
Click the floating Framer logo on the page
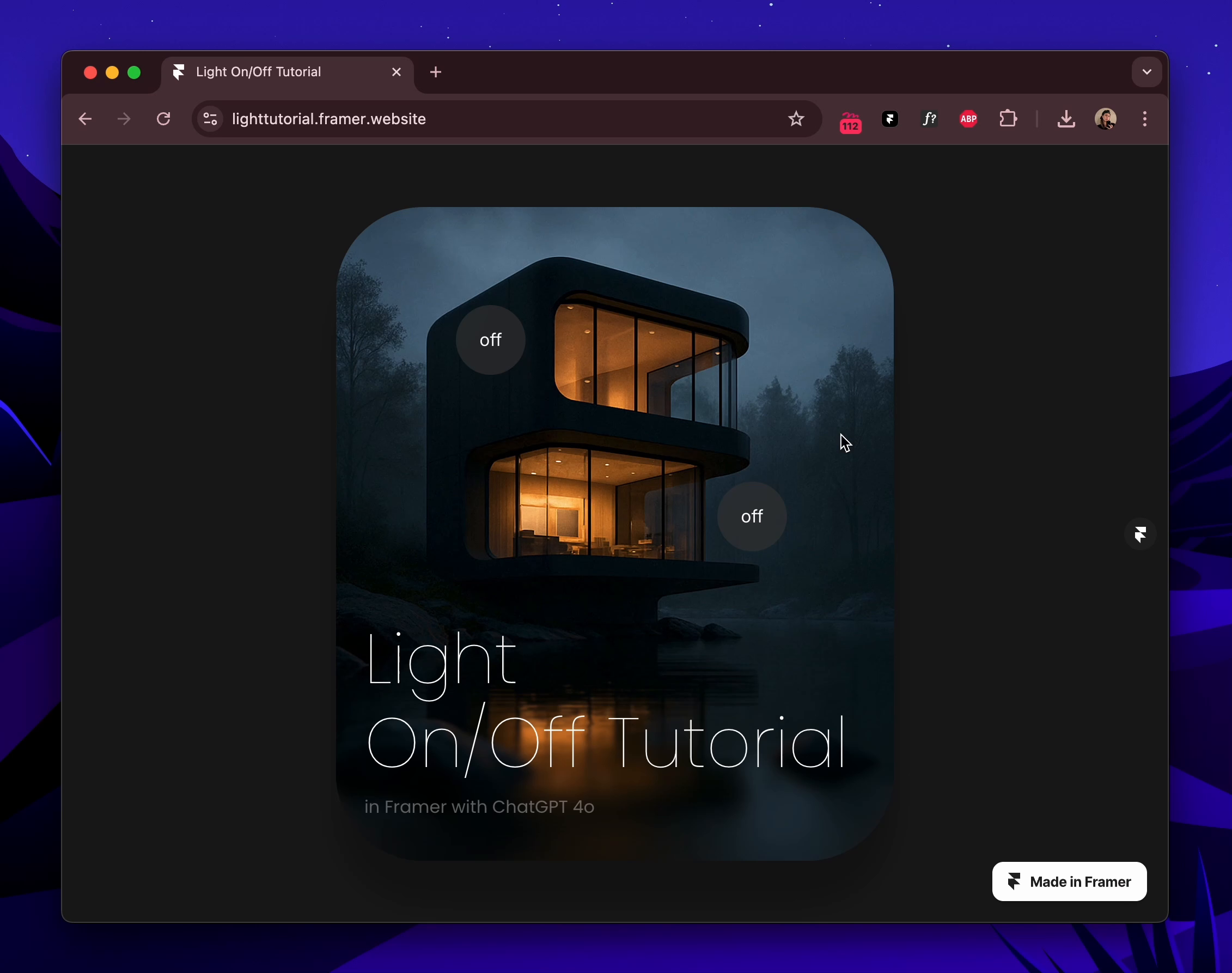[1141, 534]
